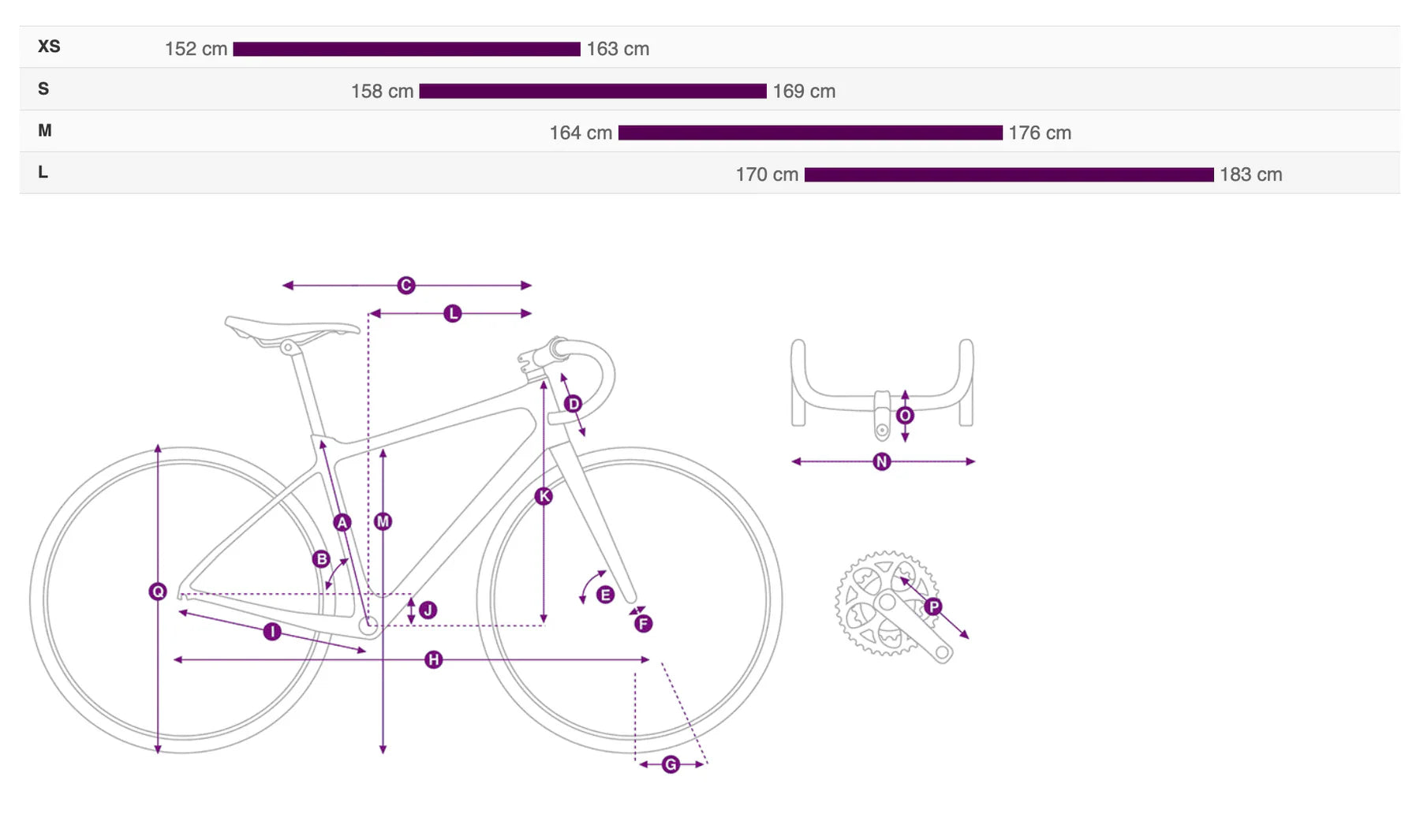Image resolution: width=1420 pixels, height=840 pixels.
Task: Click the L marker near the saddle
Action: pos(452,314)
